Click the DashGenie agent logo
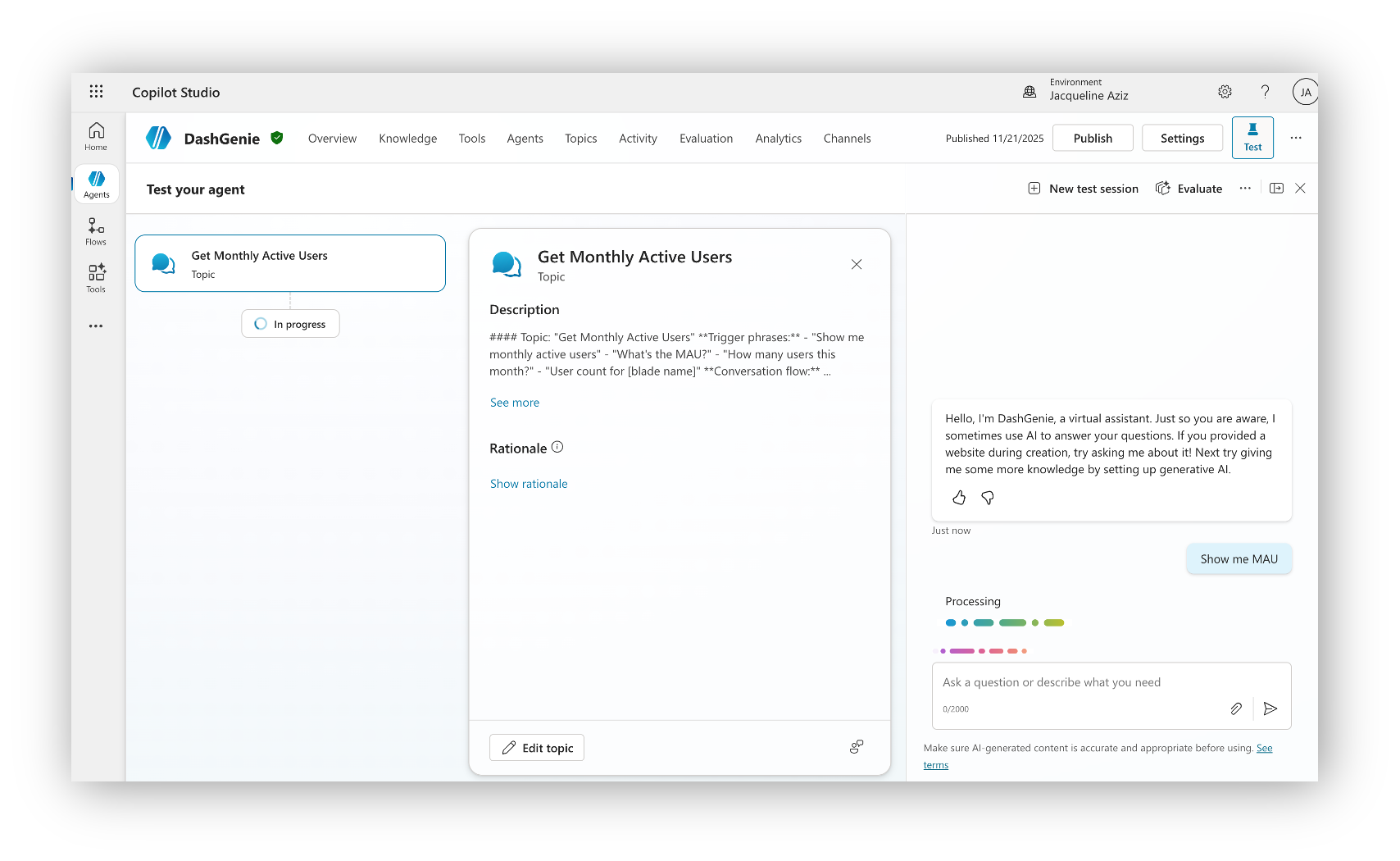This screenshot has width=1400, height=861. (158, 138)
